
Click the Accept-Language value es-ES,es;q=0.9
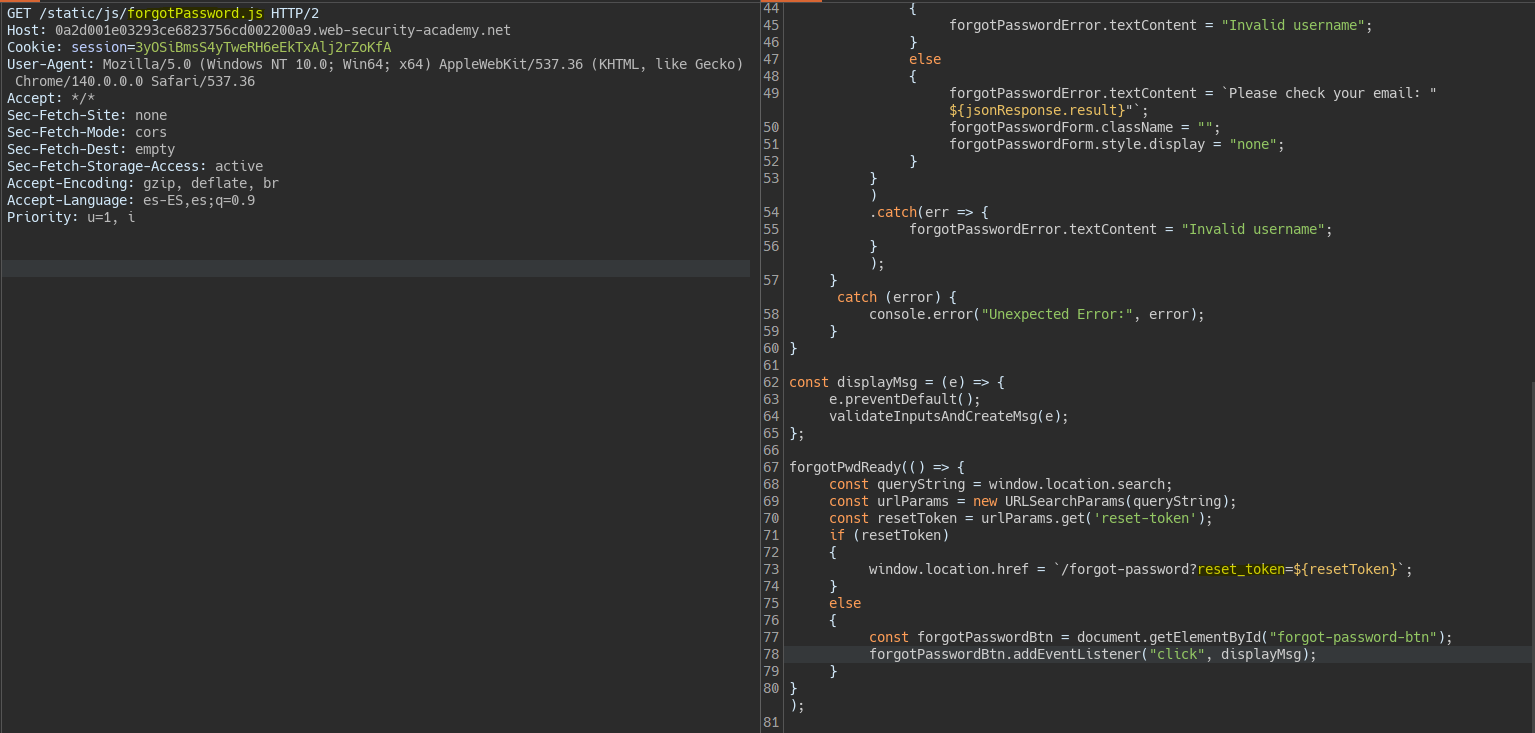[199, 200]
